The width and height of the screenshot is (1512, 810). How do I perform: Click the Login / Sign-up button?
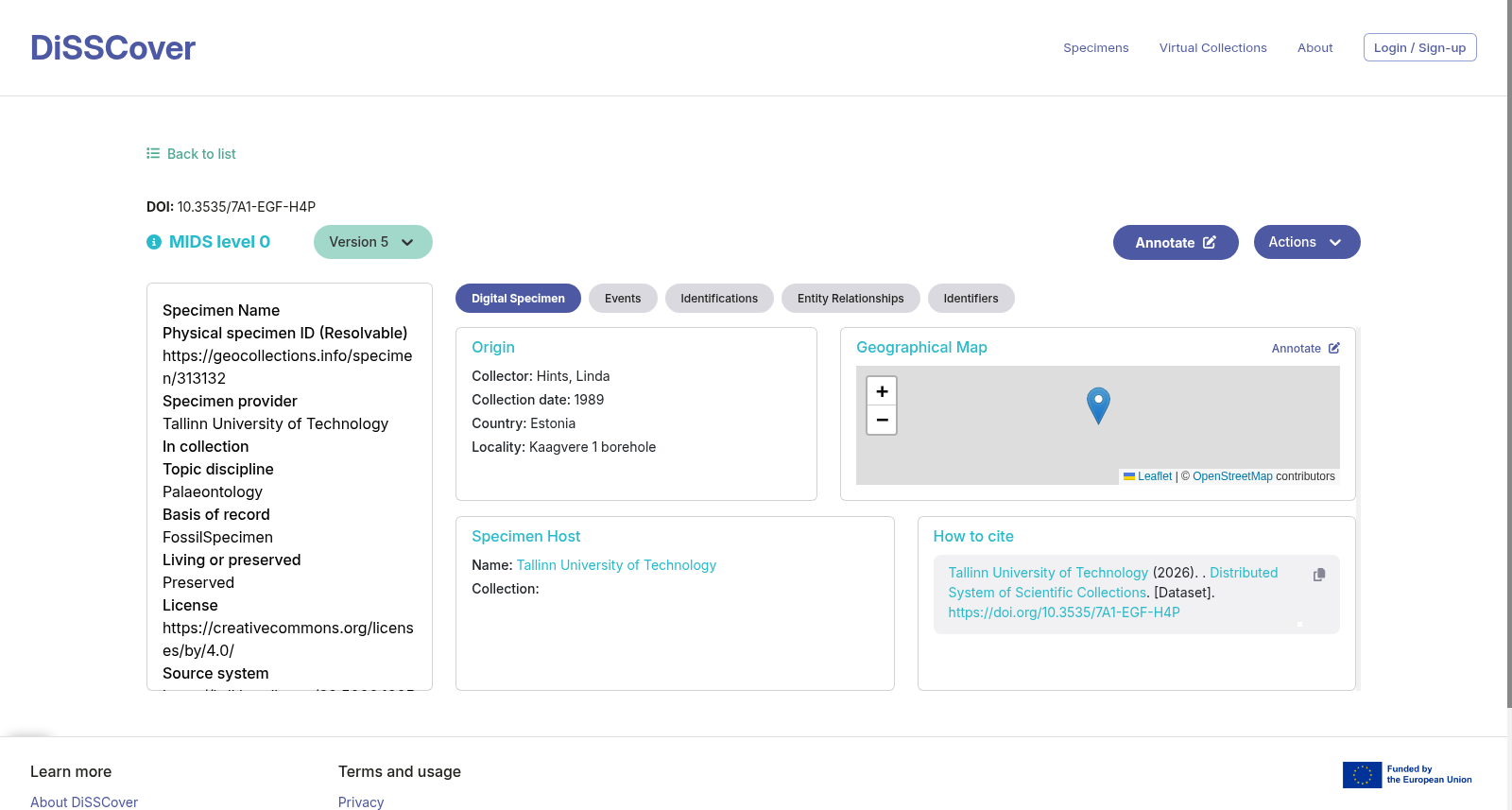[x=1419, y=47]
